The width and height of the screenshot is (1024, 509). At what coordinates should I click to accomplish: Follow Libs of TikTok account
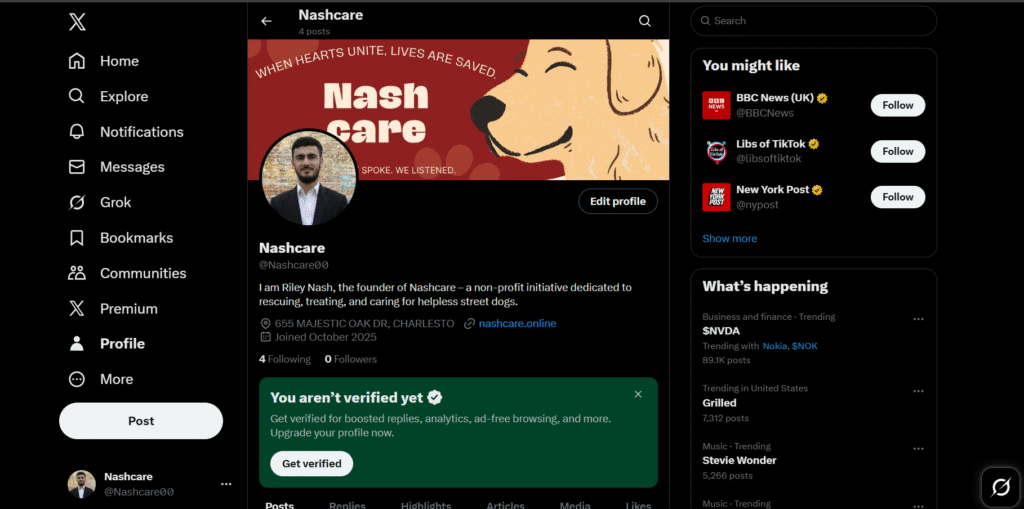point(897,151)
